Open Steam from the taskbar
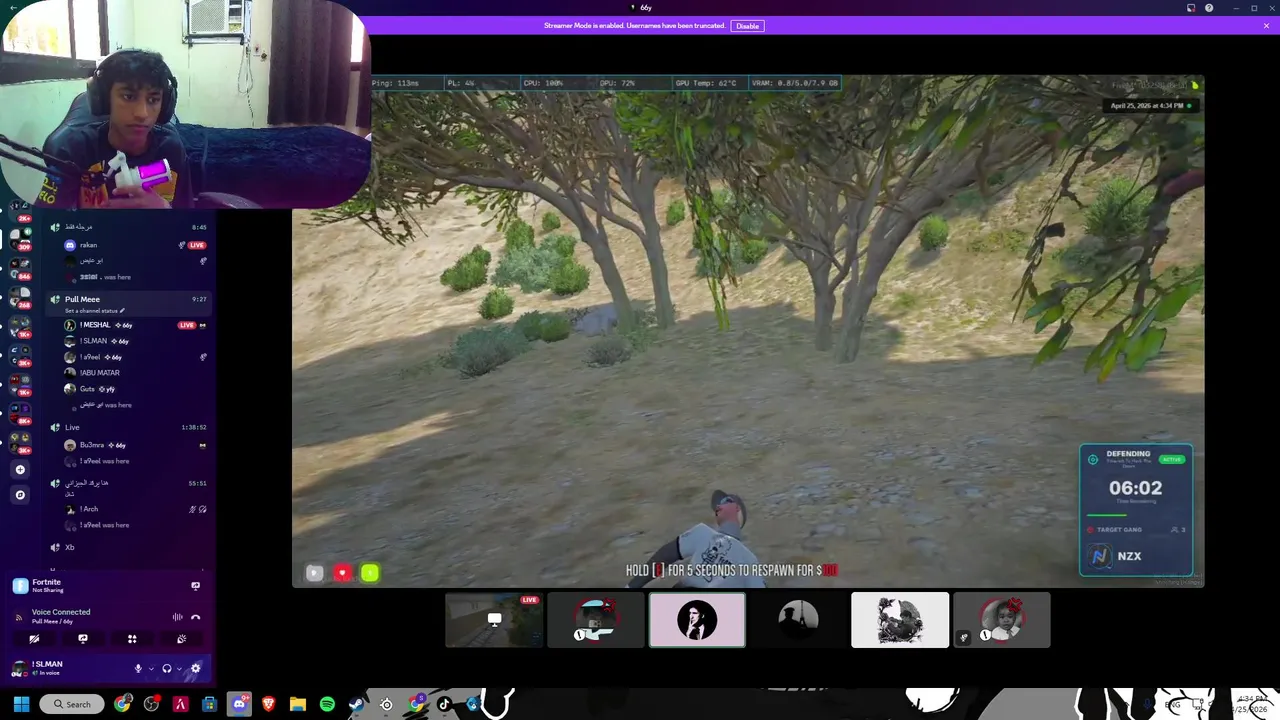The image size is (1280, 720). click(x=356, y=704)
